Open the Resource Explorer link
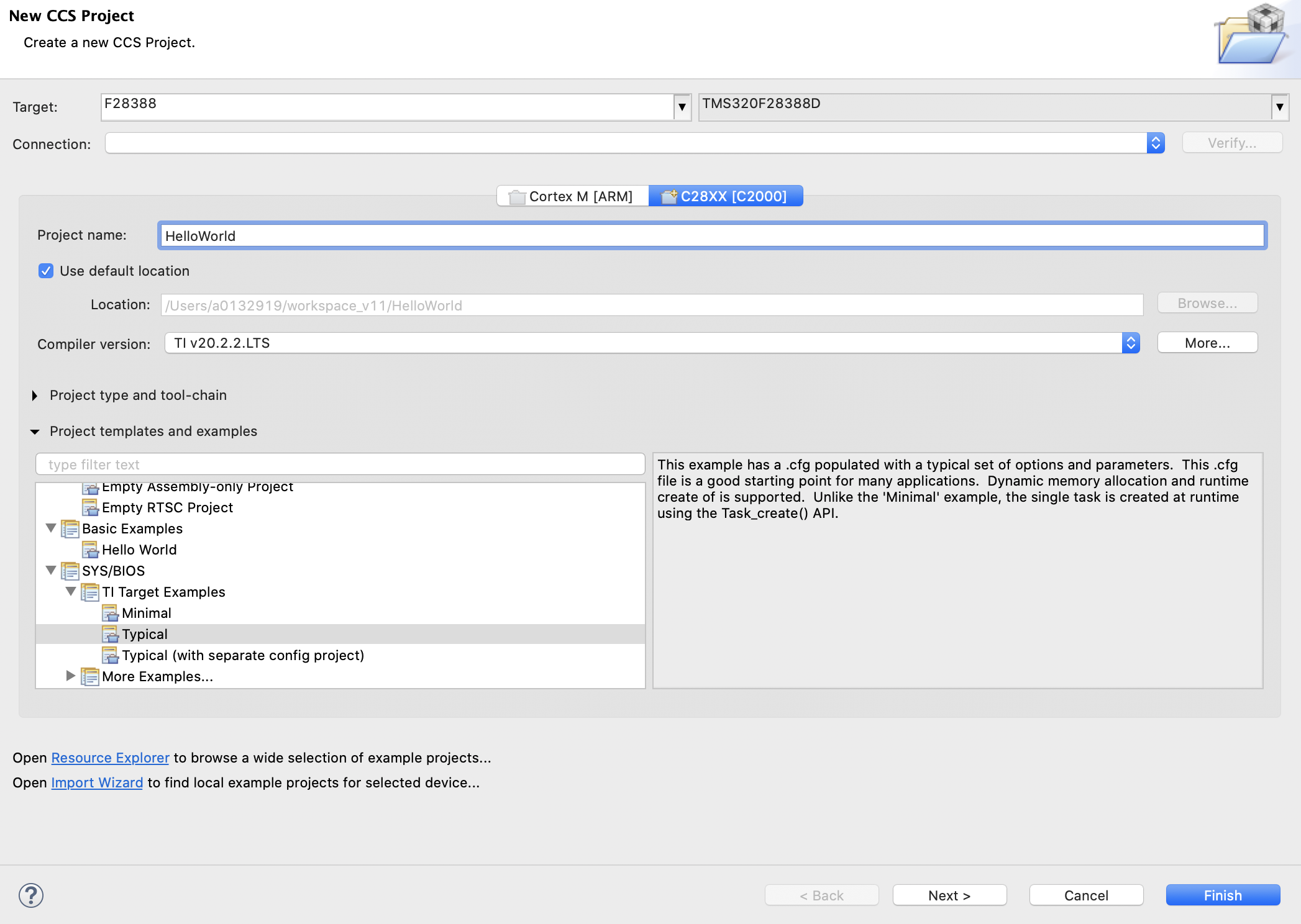 [110, 758]
